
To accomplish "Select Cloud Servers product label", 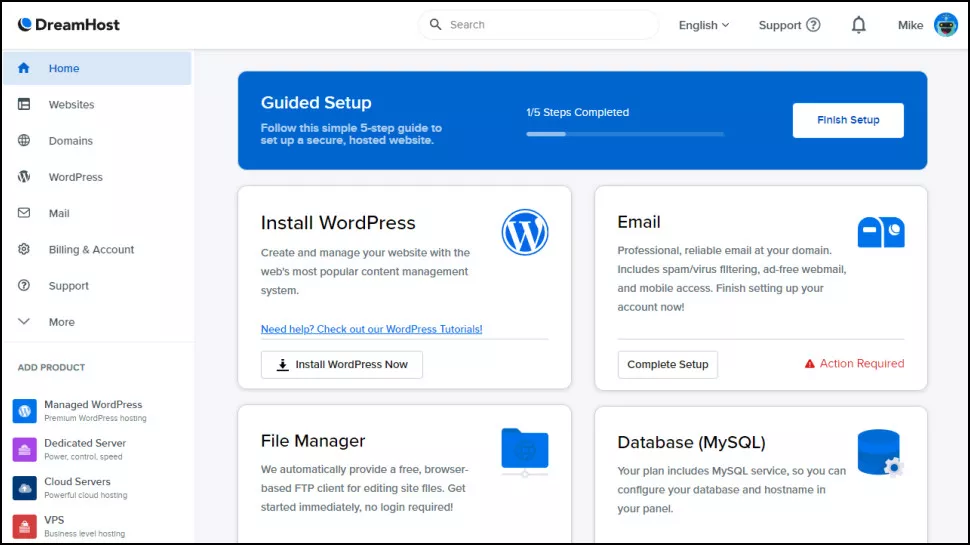I will 77,481.
